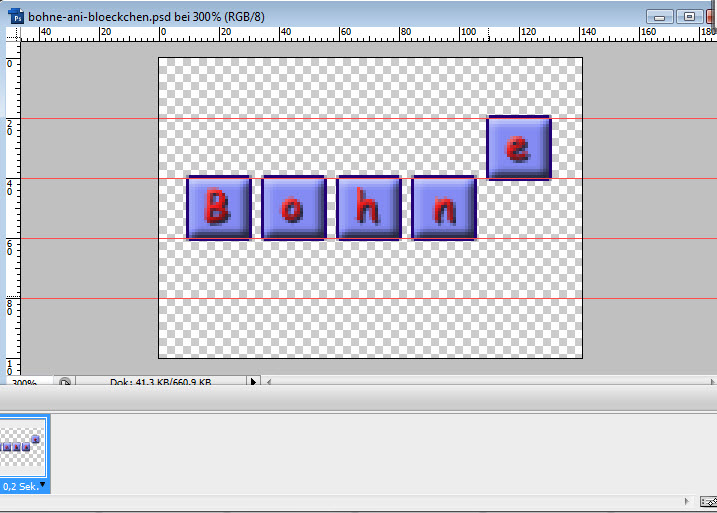Click the resize grip in bottom-right corner
This screenshot has height=513, width=717.
[x=708, y=499]
